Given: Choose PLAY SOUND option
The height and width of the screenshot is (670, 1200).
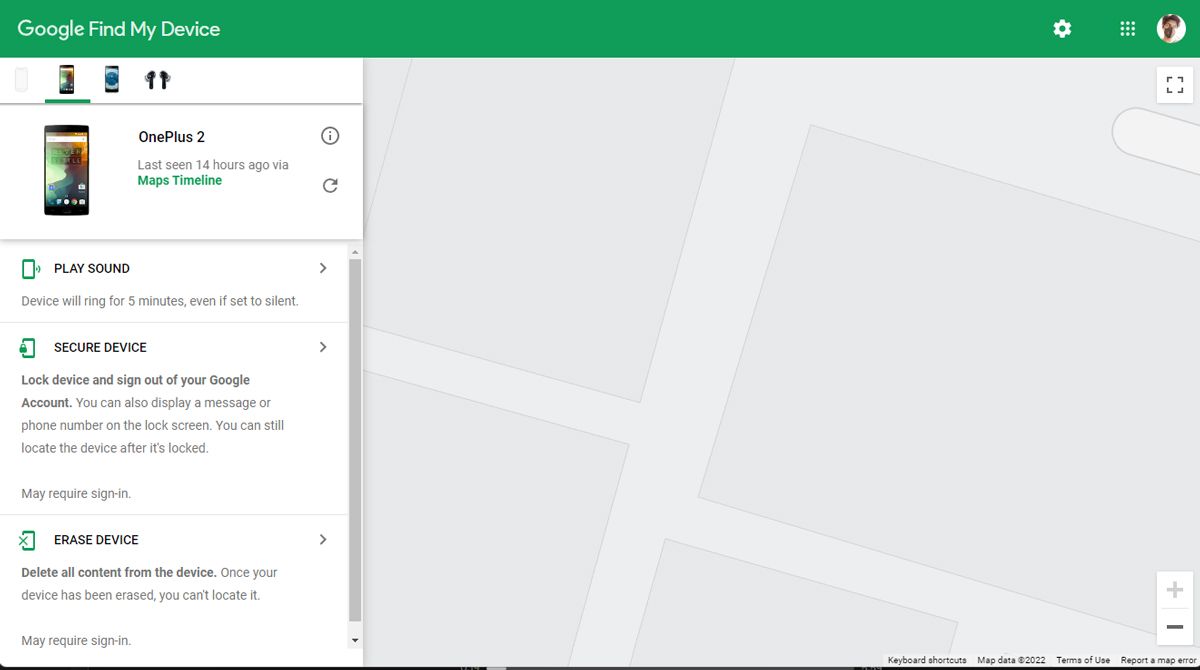Looking at the screenshot, I should click(92, 269).
